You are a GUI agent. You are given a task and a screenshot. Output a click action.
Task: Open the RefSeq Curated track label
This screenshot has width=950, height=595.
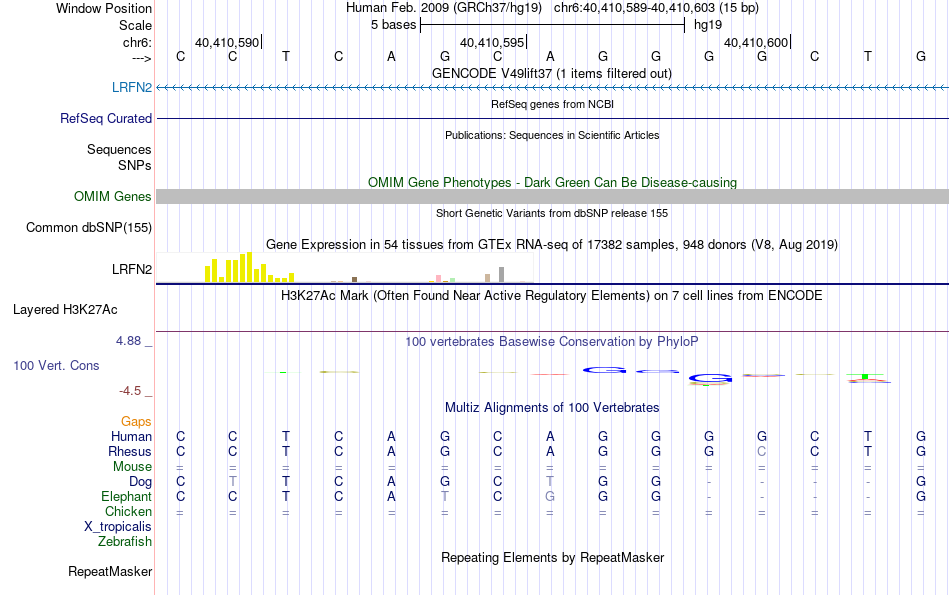[x=105, y=118]
